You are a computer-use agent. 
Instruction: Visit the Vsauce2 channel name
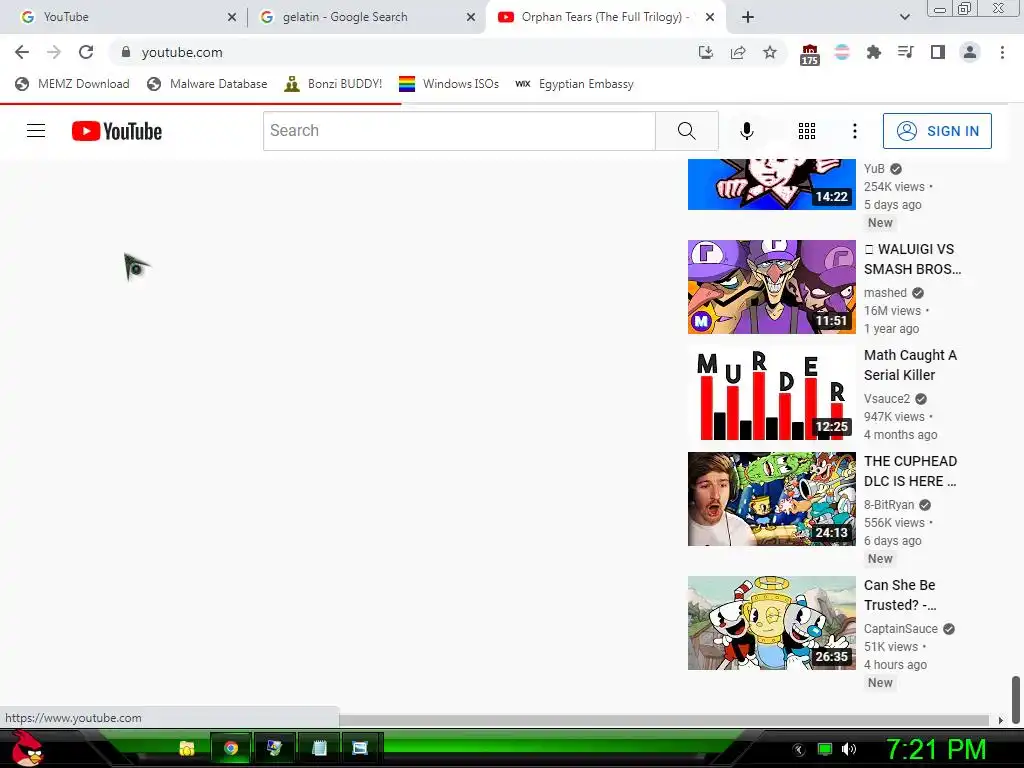886,398
